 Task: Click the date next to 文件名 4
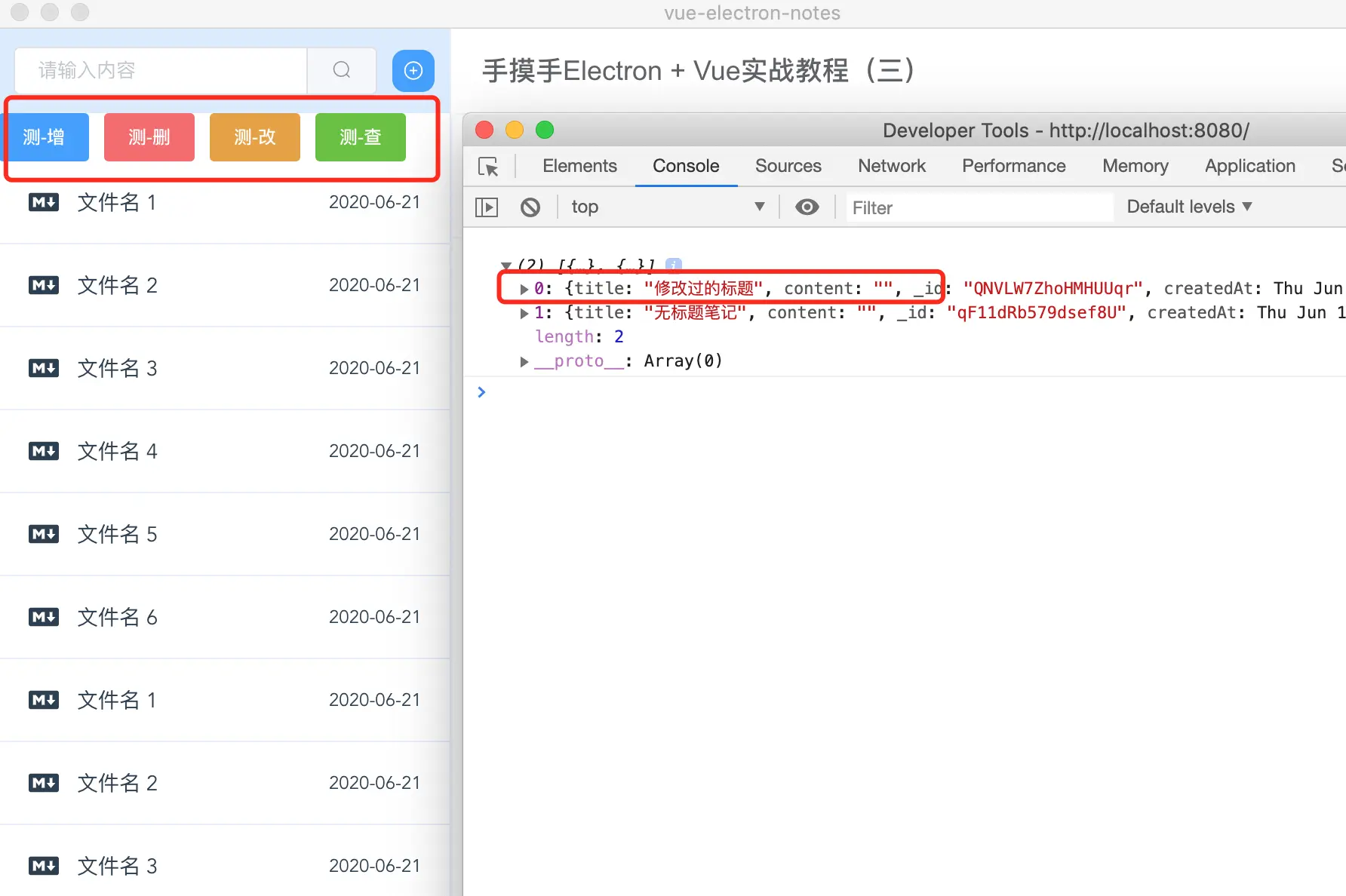(x=374, y=451)
